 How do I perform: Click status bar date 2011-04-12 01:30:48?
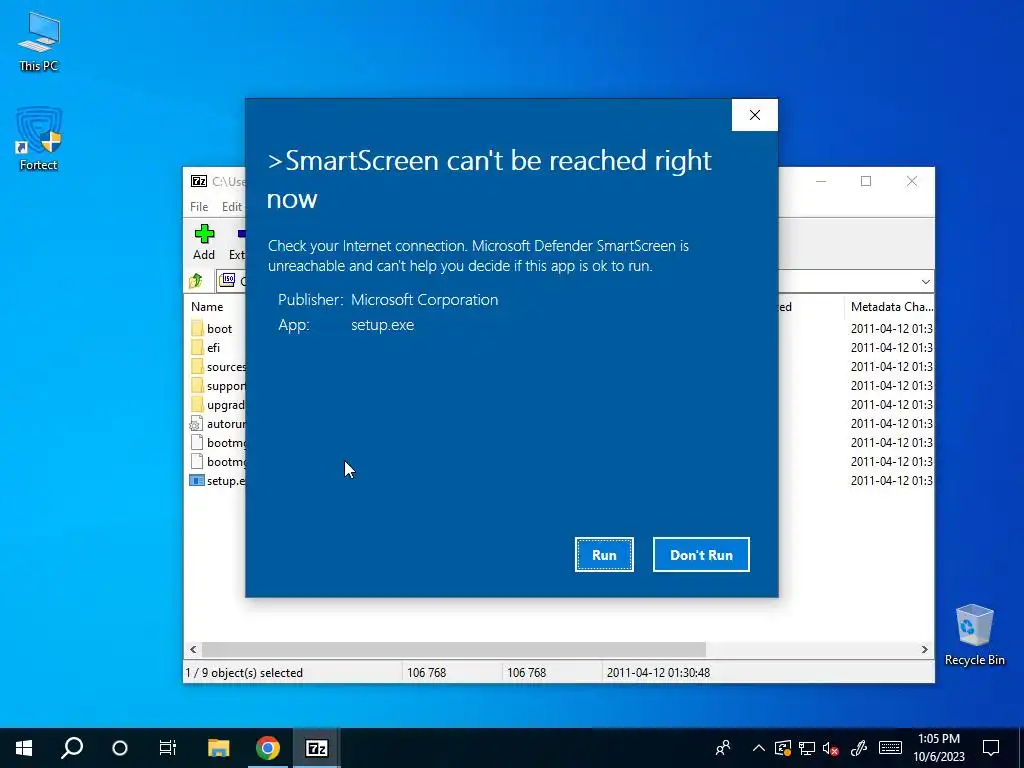(658, 672)
